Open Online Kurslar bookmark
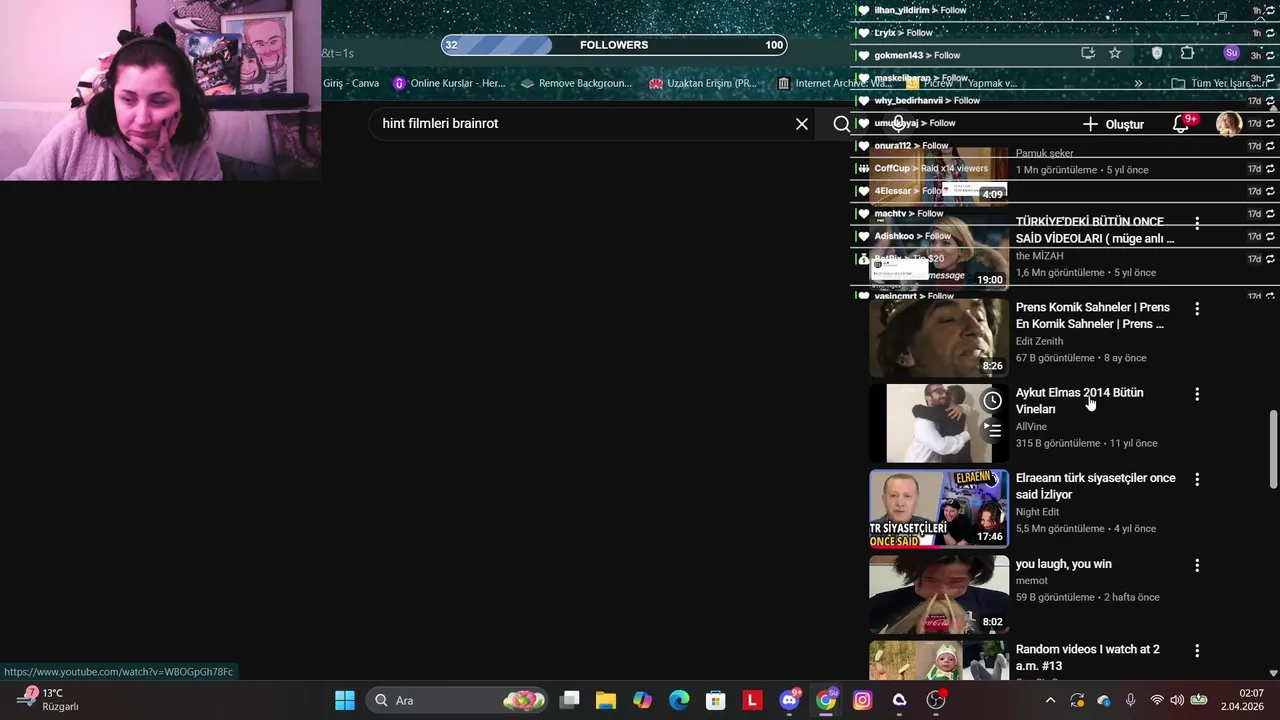Image resolution: width=1280 pixels, height=720 pixels. (449, 83)
